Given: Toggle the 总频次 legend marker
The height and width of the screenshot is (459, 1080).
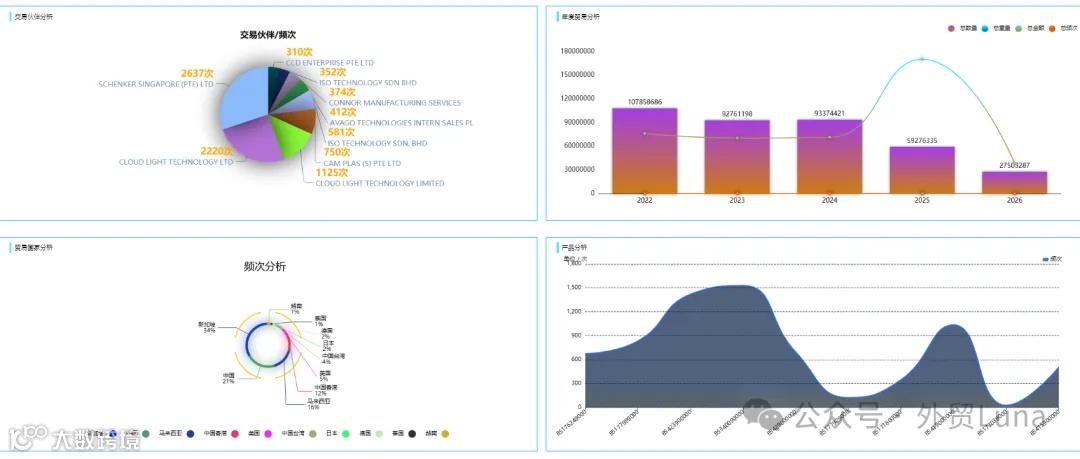Looking at the screenshot, I should click(1052, 28).
